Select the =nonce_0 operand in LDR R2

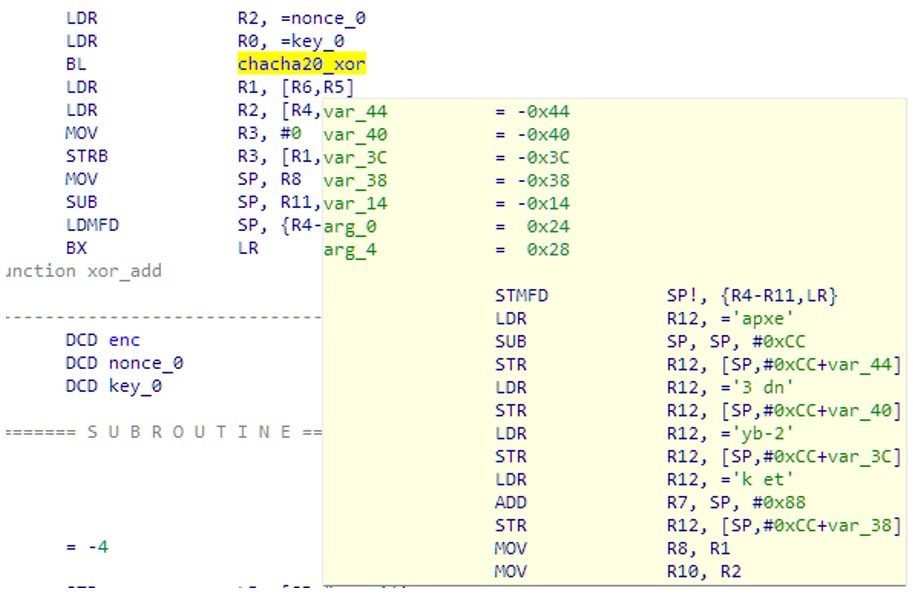point(306,18)
